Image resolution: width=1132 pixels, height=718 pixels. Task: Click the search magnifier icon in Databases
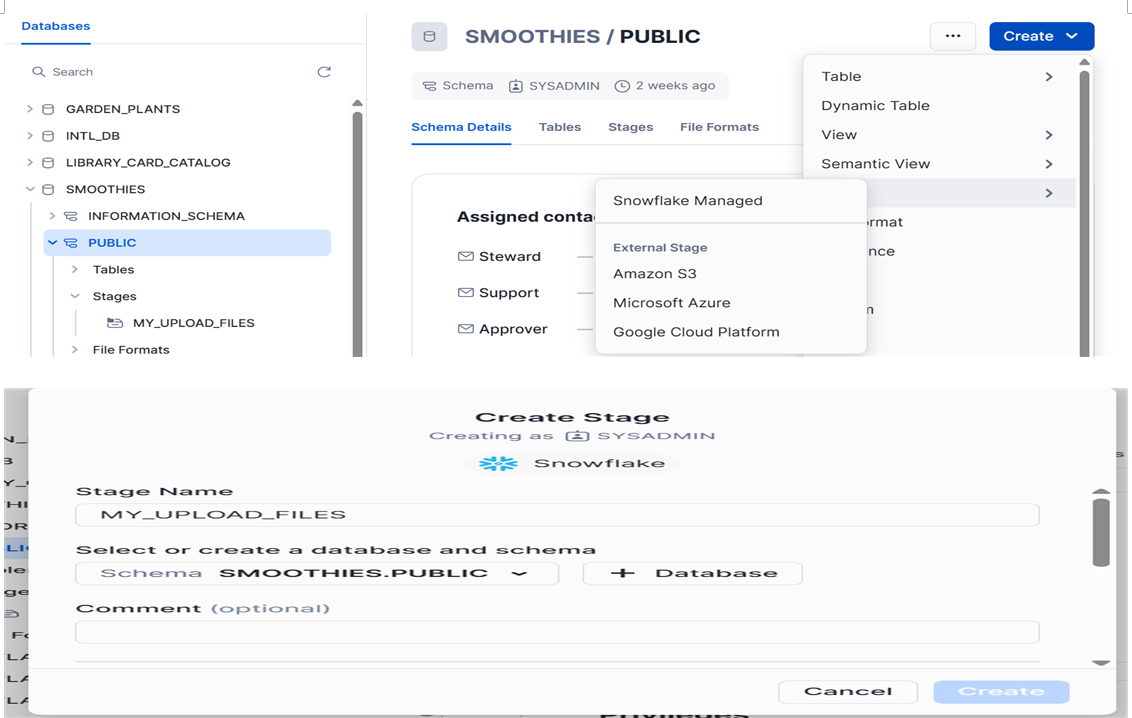[38, 72]
